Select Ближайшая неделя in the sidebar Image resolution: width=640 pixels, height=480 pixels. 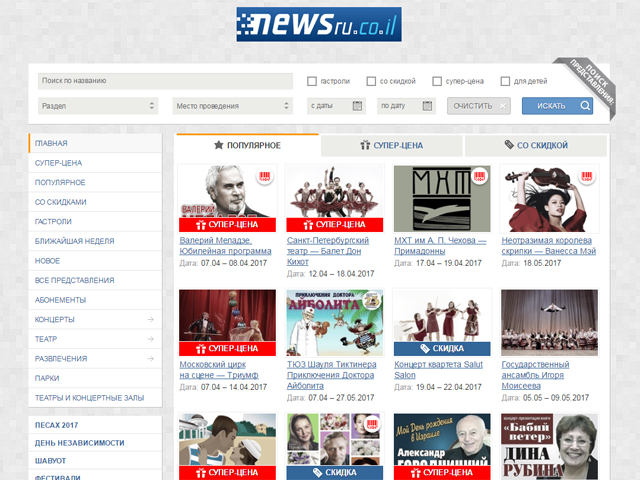[96, 241]
